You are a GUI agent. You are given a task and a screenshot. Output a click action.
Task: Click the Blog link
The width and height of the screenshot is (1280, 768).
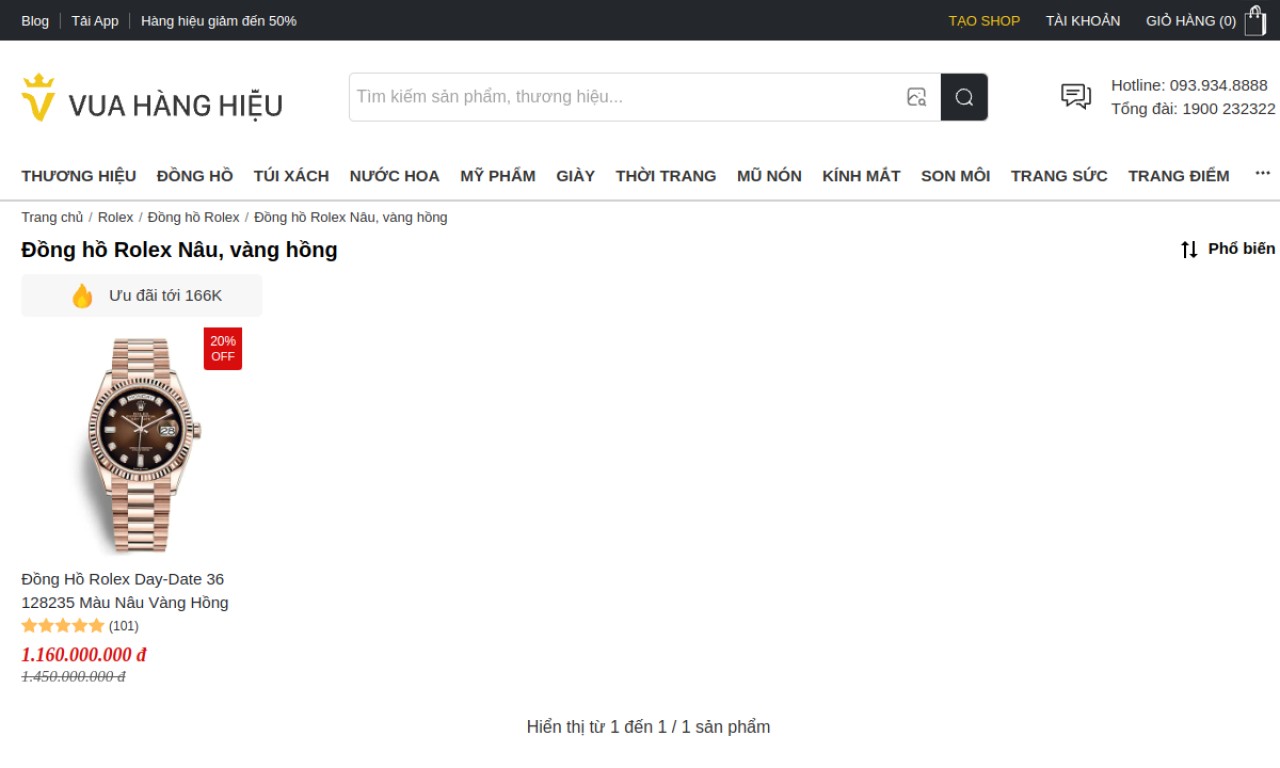[x=35, y=21]
